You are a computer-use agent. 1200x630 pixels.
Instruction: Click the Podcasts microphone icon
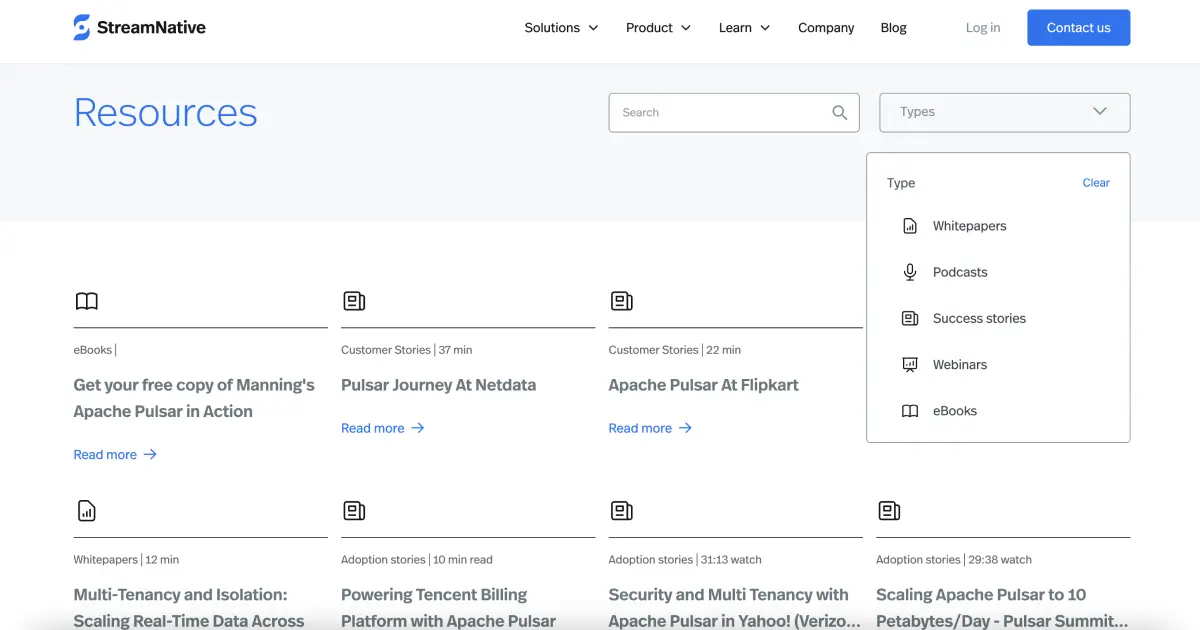(910, 272)
